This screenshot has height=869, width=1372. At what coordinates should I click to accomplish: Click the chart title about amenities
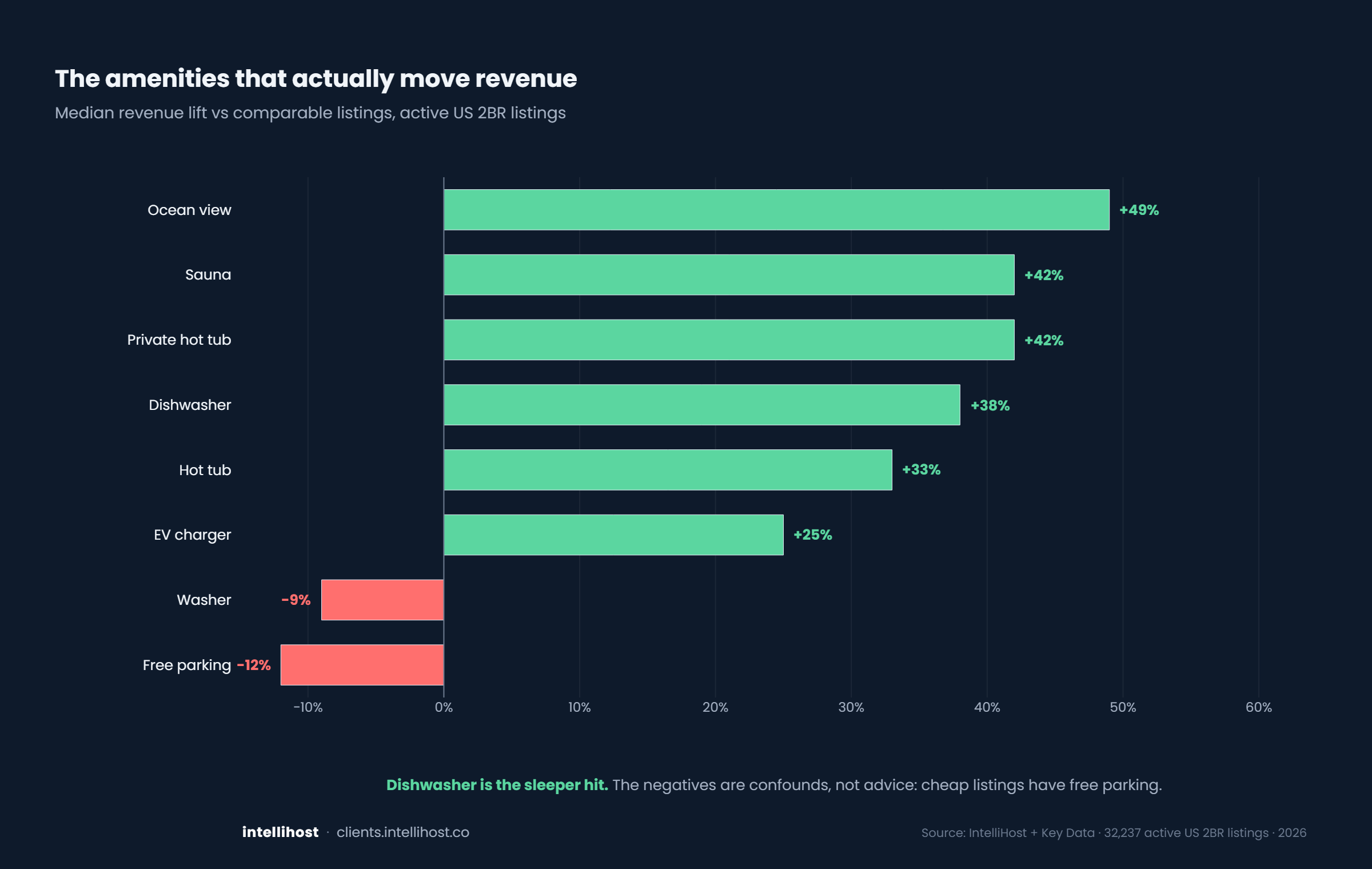point(316,79)
